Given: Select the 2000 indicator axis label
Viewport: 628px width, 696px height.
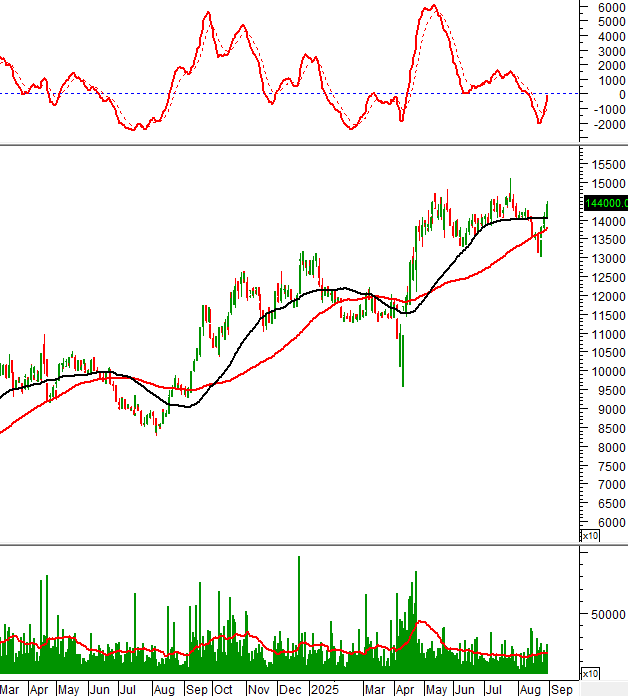Looking at the screenshot, I should tap(612, 66).
